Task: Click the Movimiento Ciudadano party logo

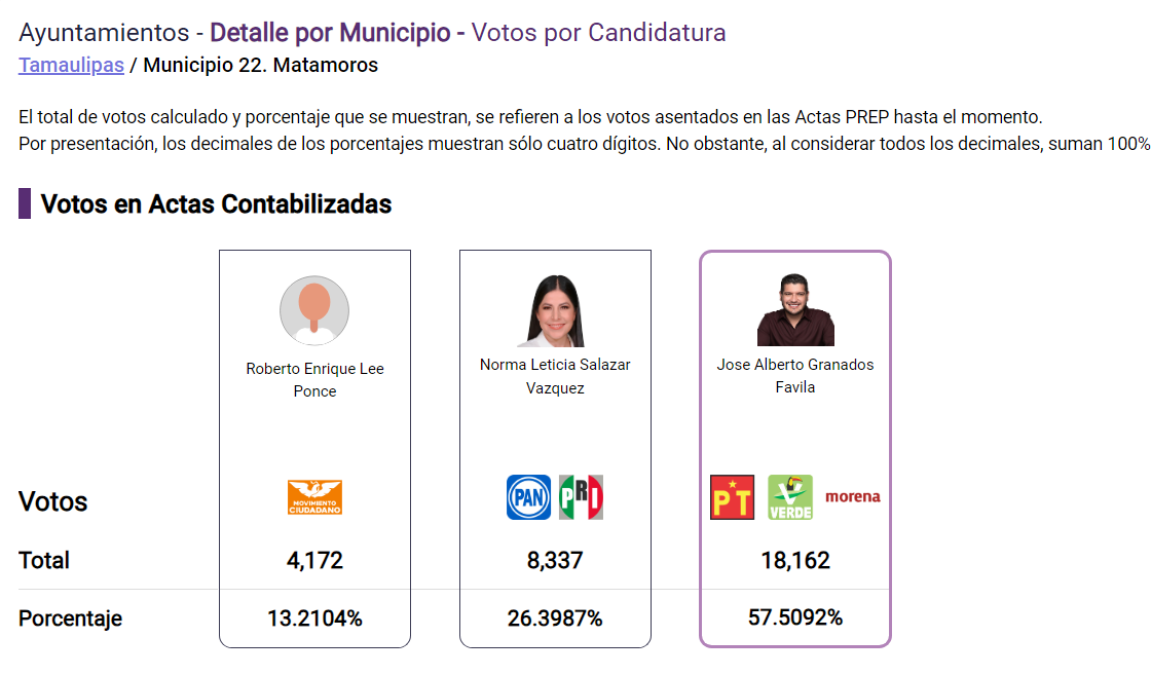Action: [315, 497]
